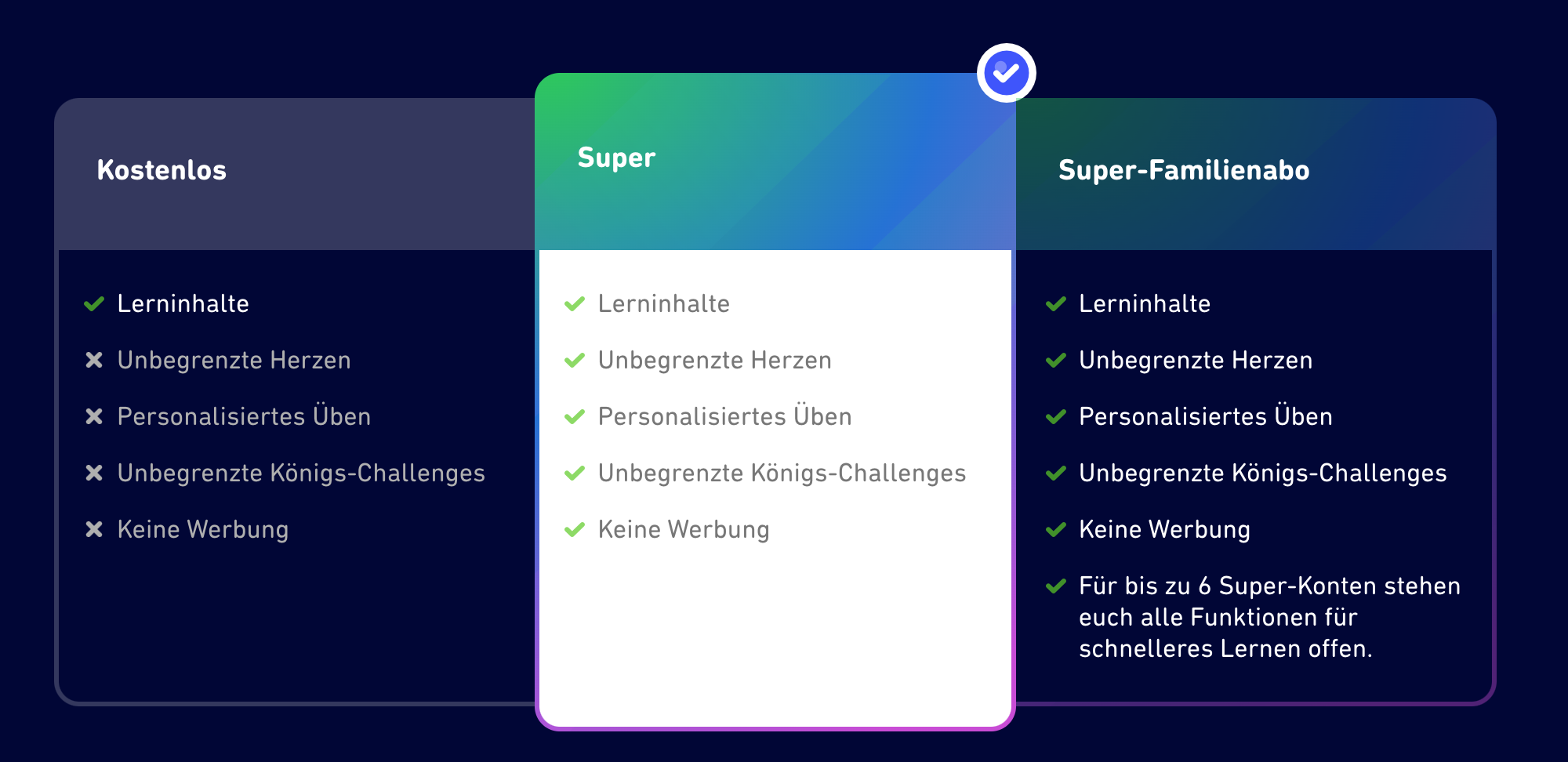Select the Super plan header
This screenshot has width=1568, height=762.
point(775,161)
